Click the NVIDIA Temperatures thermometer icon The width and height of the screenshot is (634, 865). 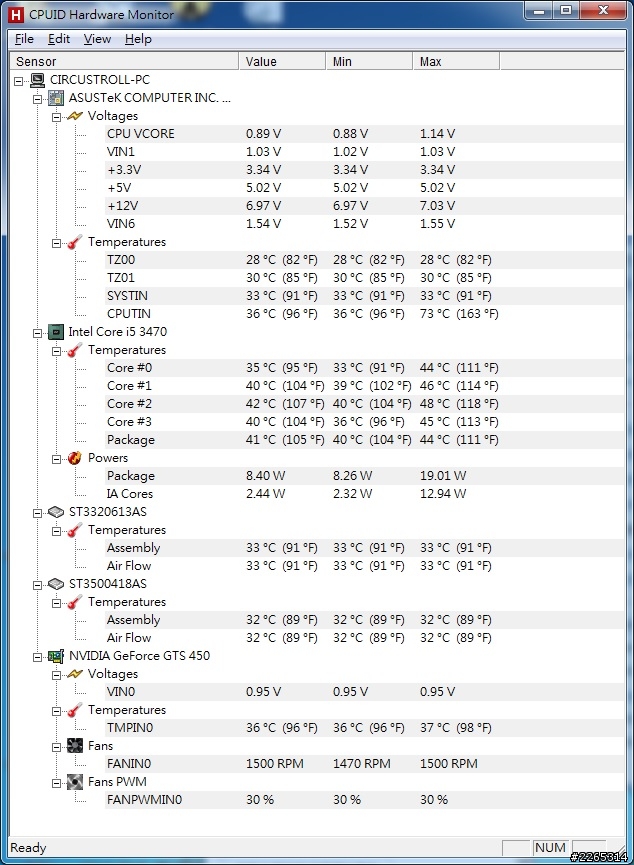[74, 710]
